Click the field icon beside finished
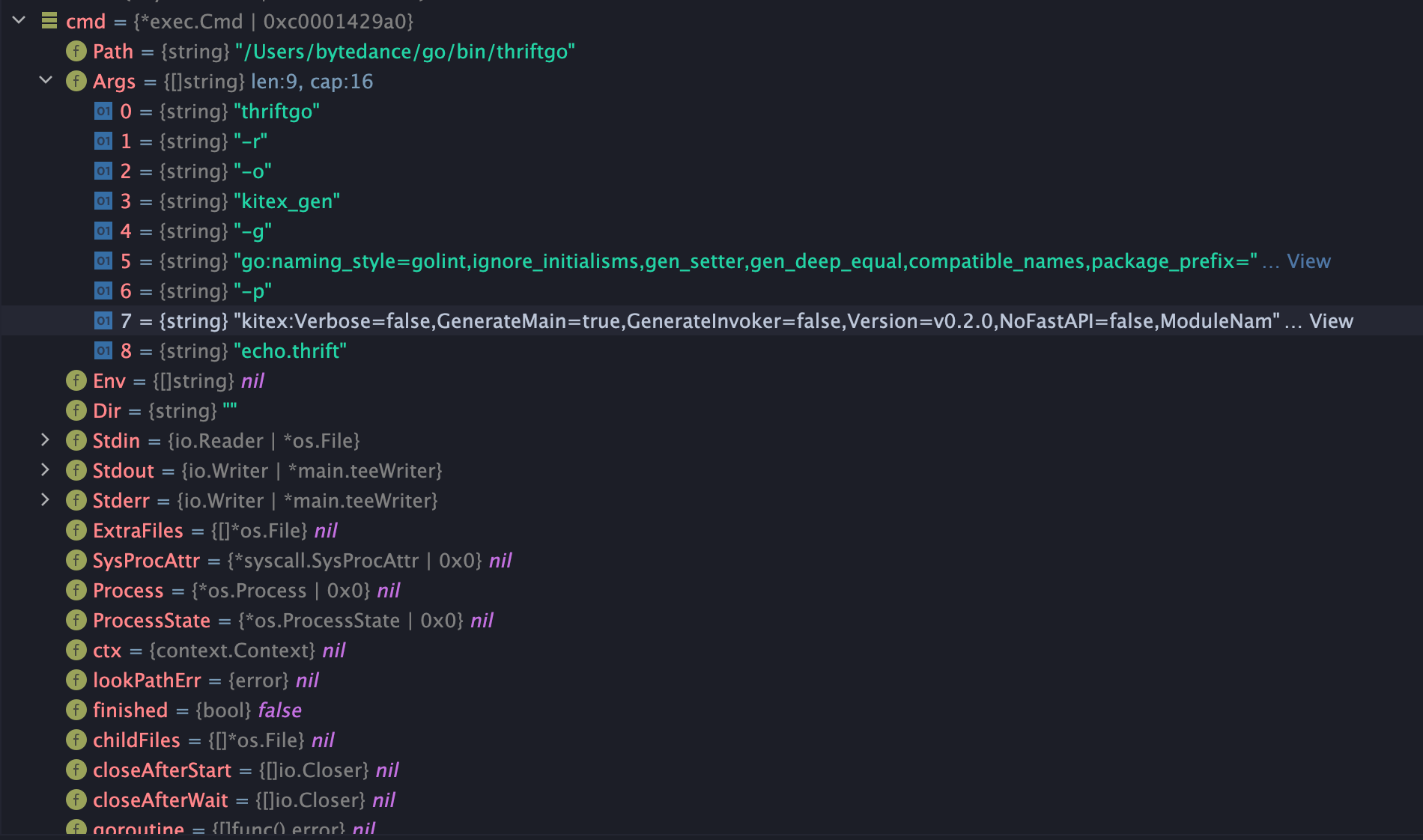The image size is (1423, 840). tap(75, 710)
